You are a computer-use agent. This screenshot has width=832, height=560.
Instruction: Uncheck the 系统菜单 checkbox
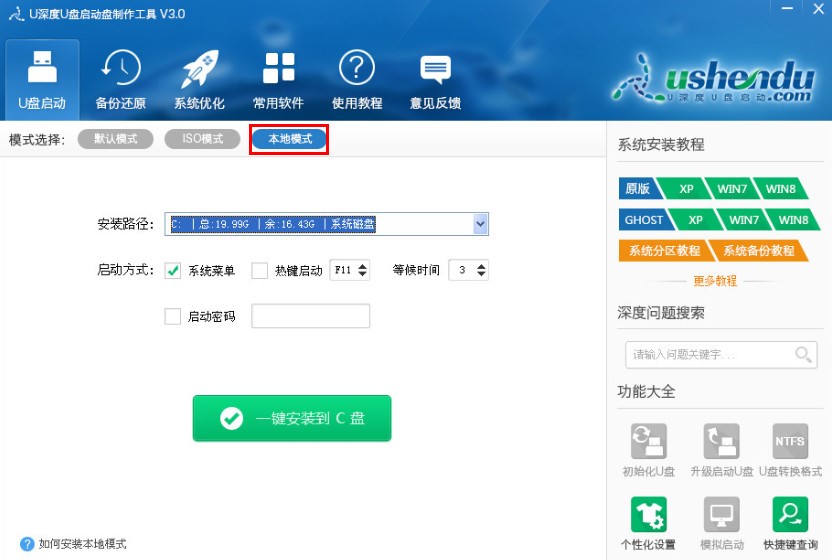(x=172, y=271)
